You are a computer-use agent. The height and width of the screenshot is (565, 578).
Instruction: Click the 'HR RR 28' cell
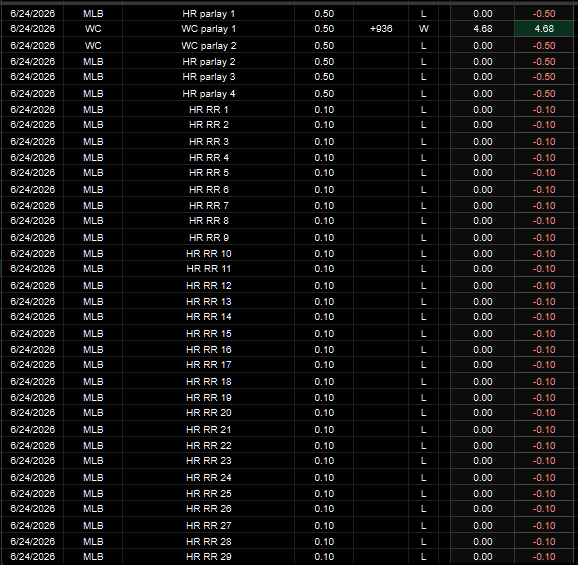[209, 541]
